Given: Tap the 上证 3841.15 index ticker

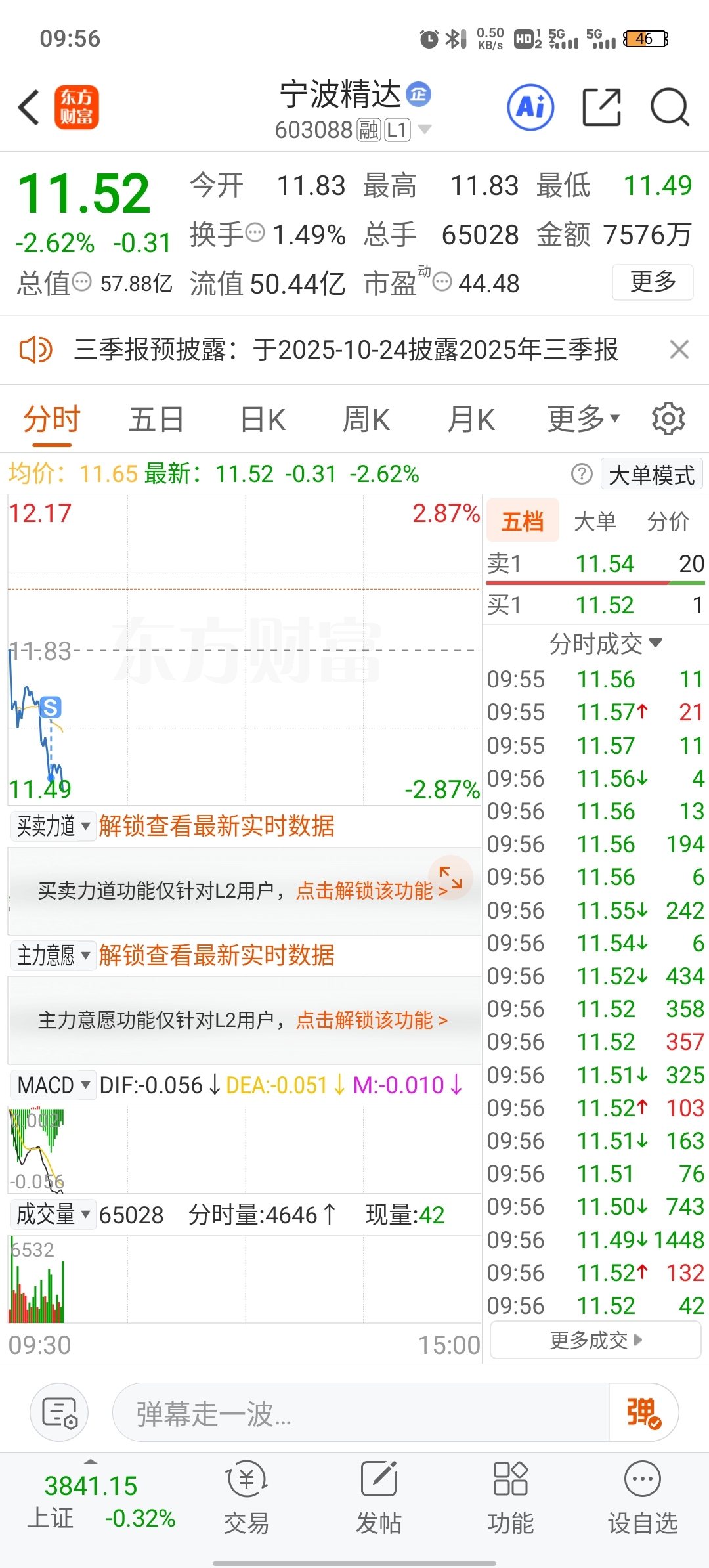Looking at the screenshot, I should click(x=101, y=1502).
